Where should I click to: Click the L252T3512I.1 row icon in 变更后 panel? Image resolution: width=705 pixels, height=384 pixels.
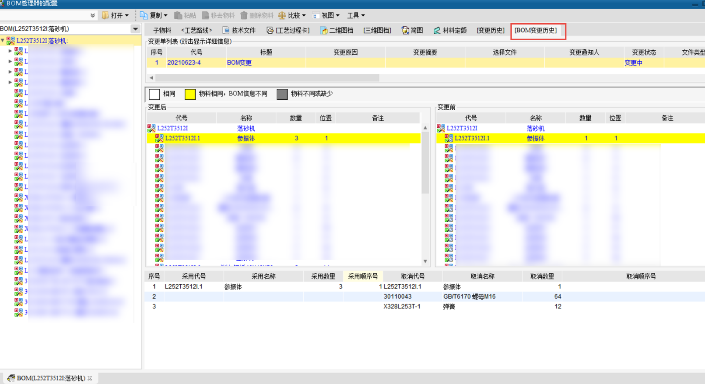pyautogui.click(x=159, y=138)
